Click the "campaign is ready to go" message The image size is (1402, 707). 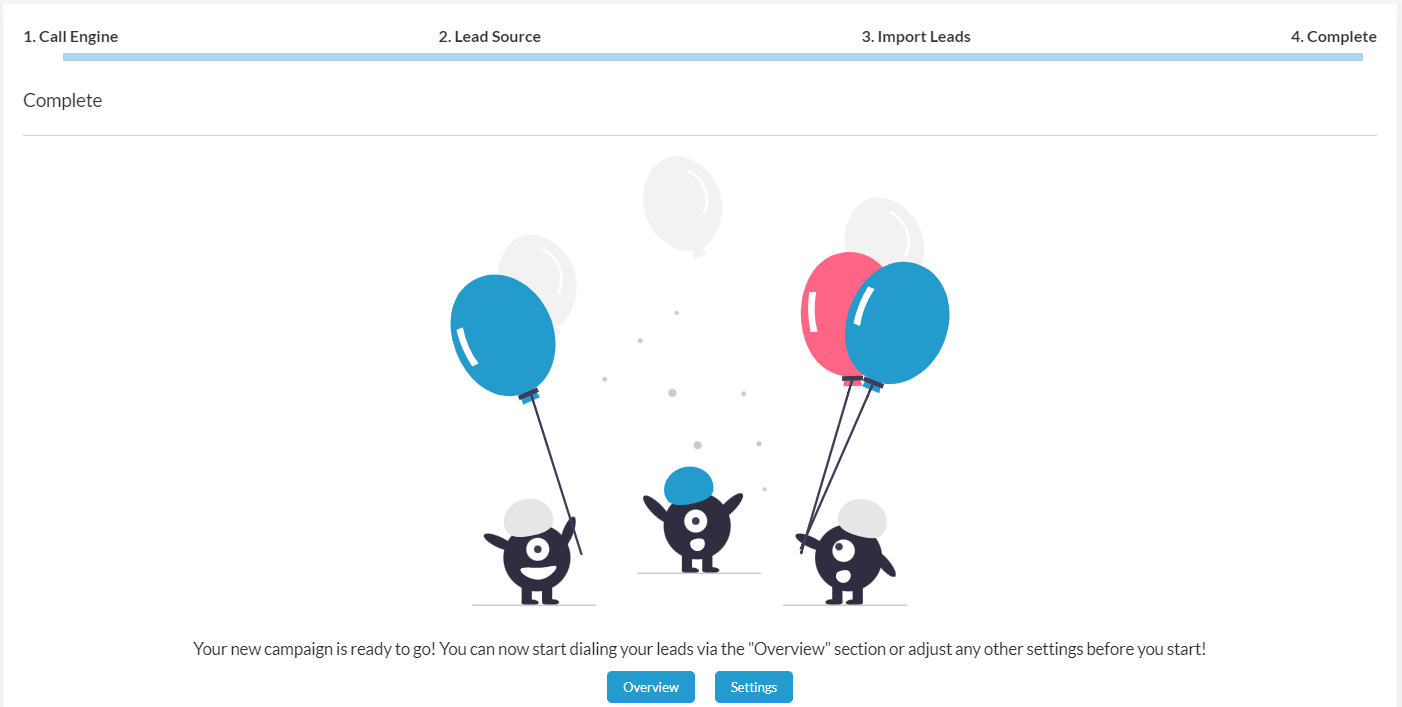[x=699, y=649]
